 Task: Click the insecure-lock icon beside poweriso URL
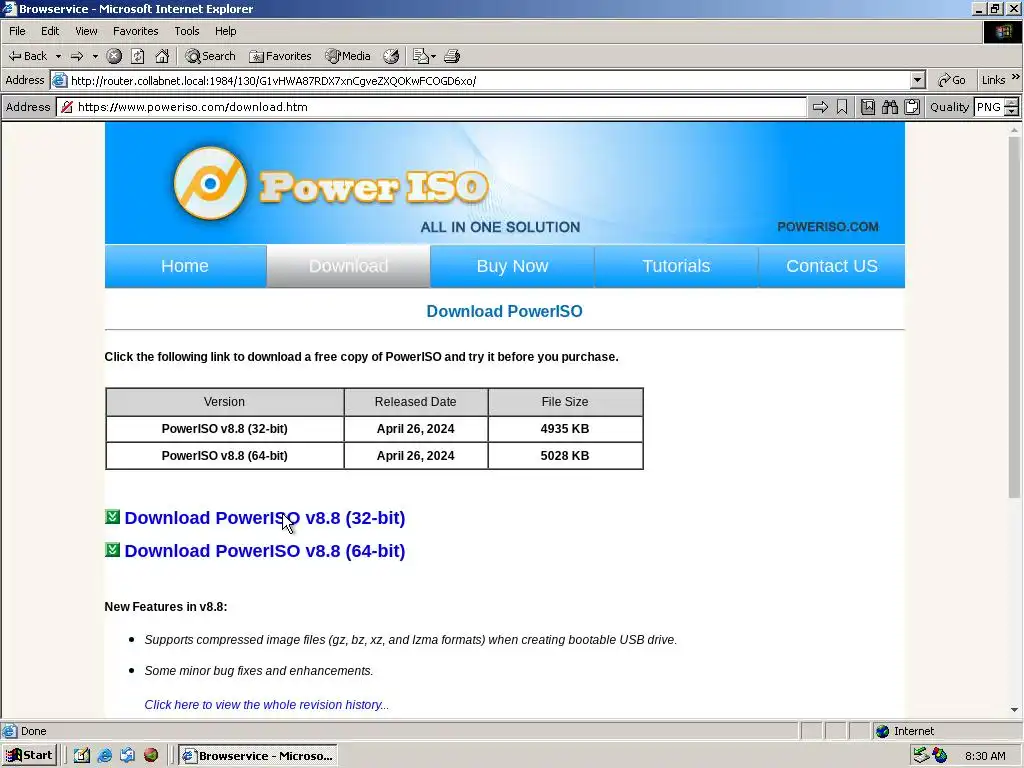click(67, 107)
